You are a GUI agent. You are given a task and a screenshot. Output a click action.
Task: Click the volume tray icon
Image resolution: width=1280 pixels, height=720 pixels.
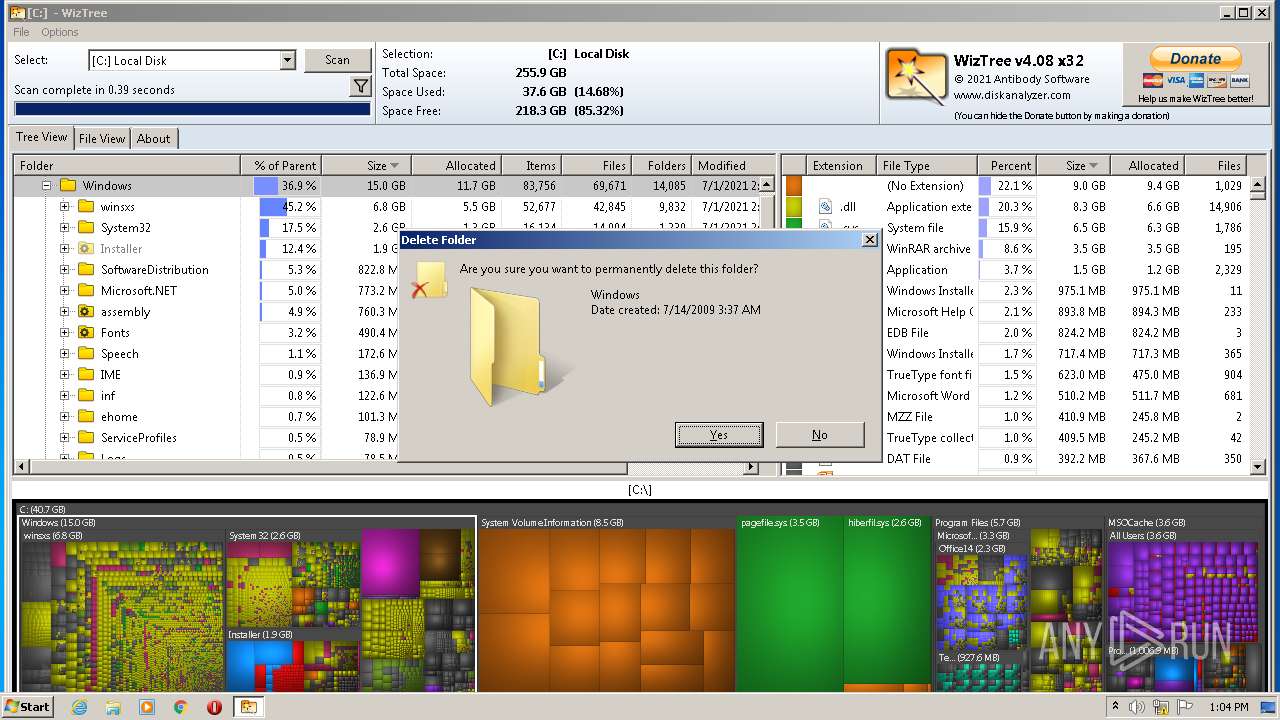pyautogui.click(x=1137, y=707)
